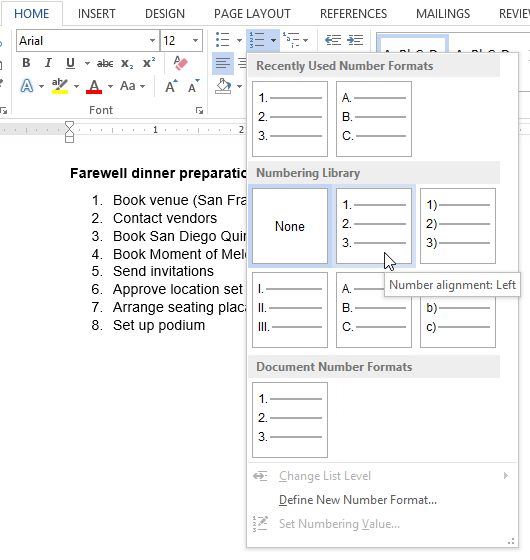
Task: Open the font name dropdown arrow
Action: (x=152, y=40)
